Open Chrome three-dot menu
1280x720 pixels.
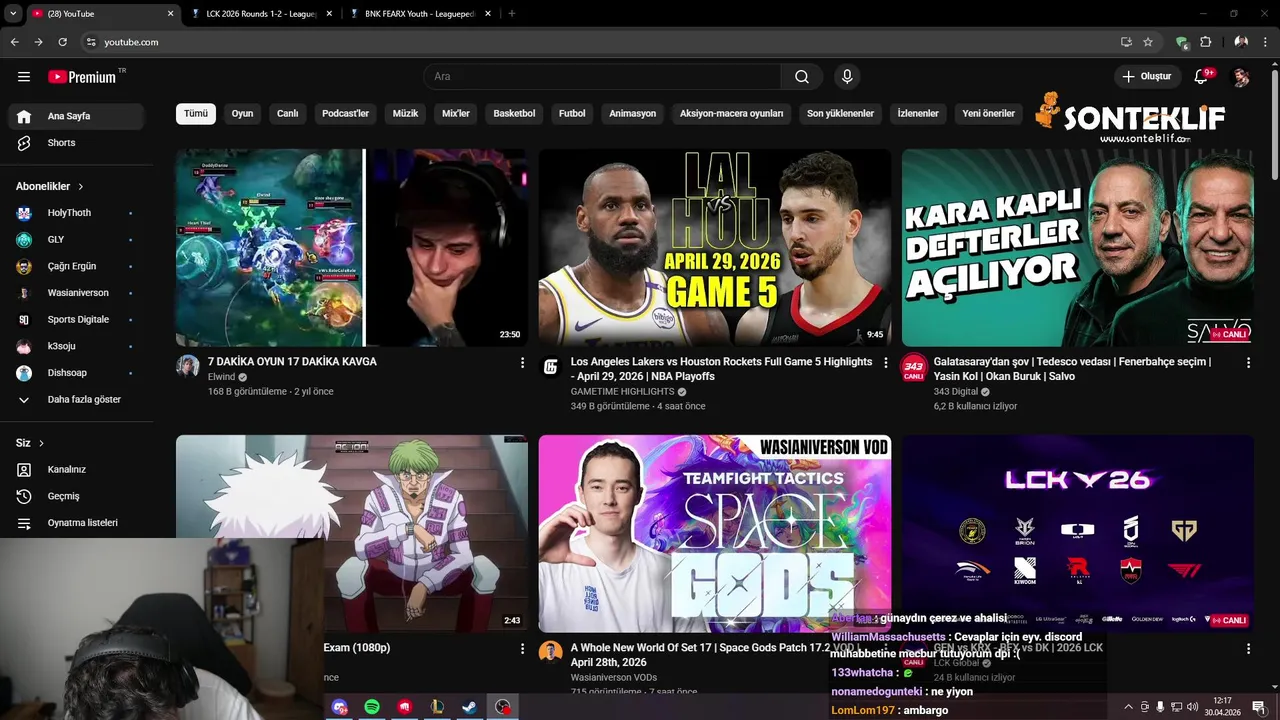coord(1266,42)
